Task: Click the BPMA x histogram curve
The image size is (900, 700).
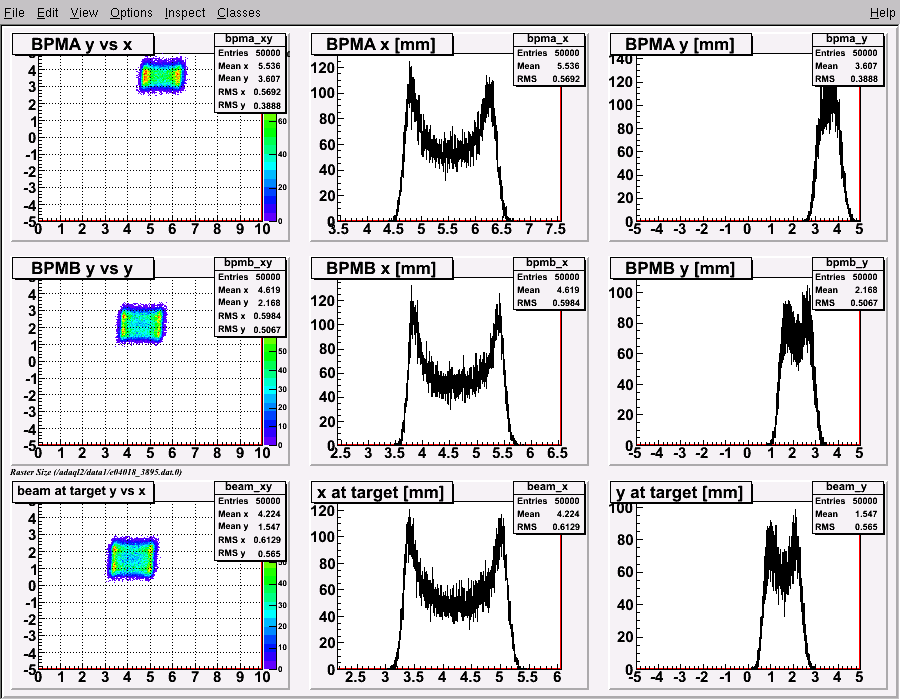Action: 449,150
